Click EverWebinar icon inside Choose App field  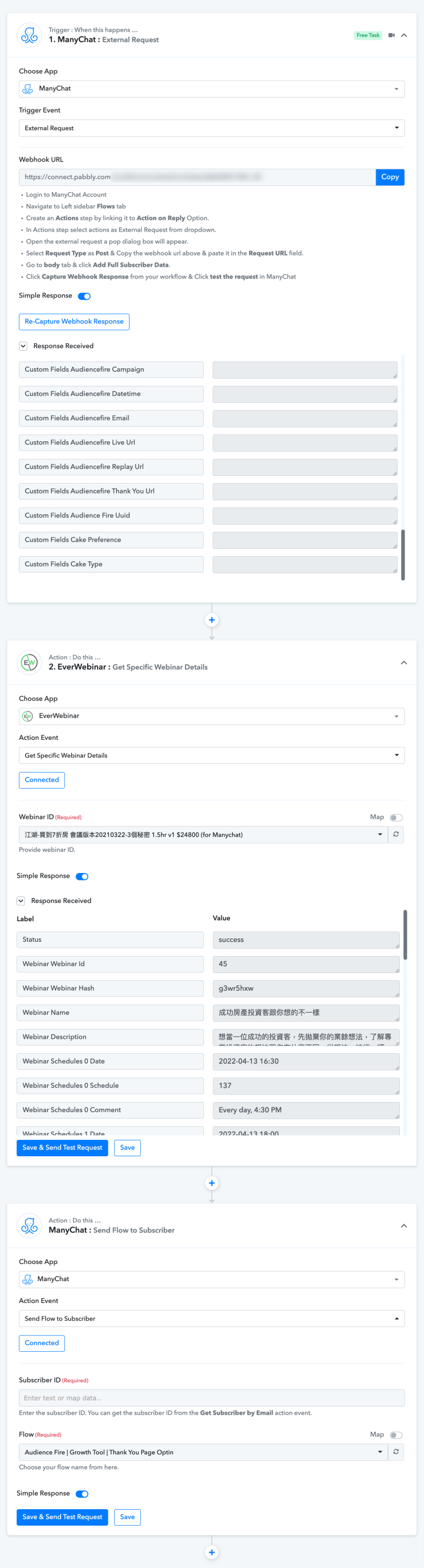coord(28,716)
